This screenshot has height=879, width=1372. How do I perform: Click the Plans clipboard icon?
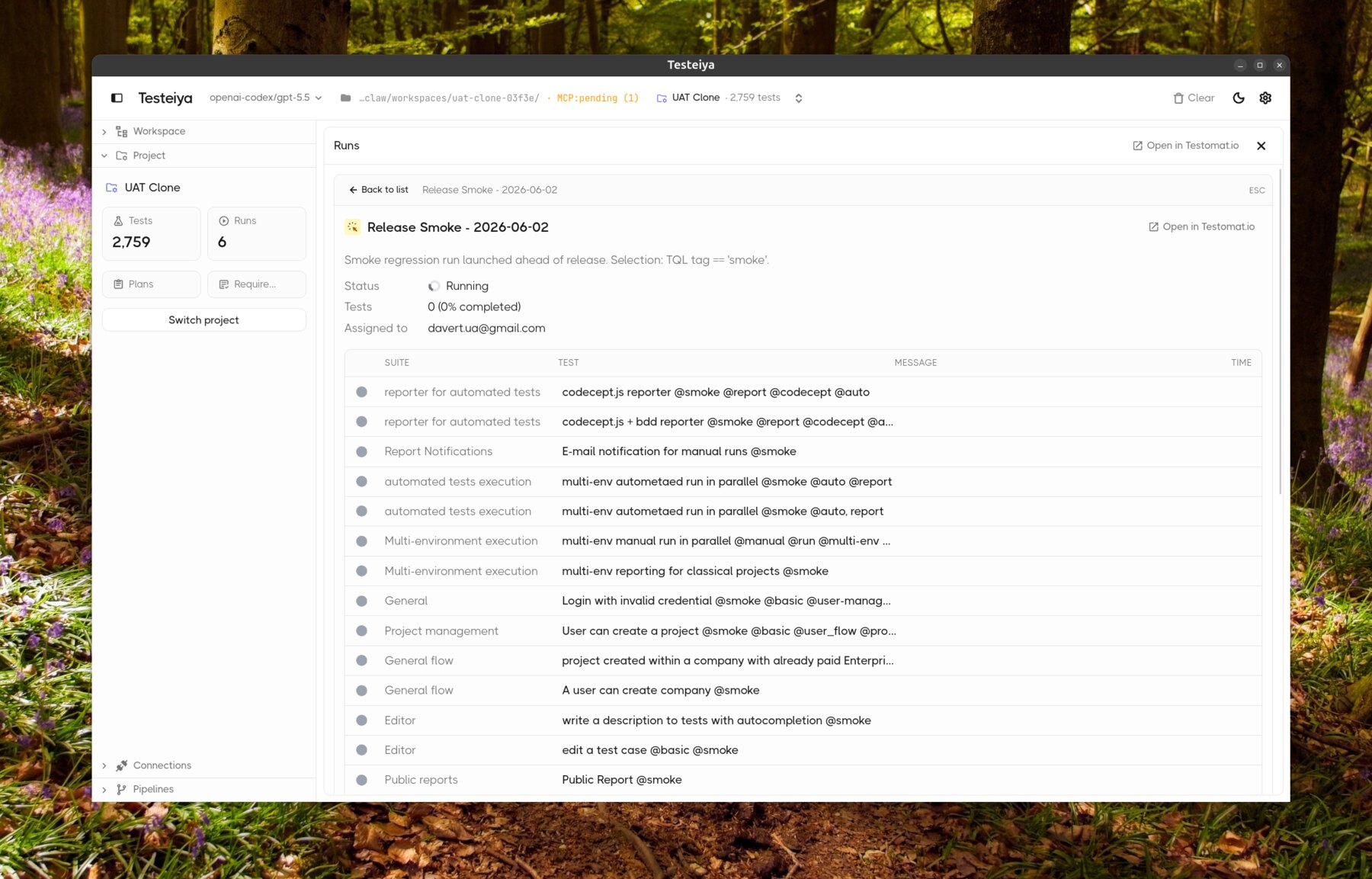(118, 284)
